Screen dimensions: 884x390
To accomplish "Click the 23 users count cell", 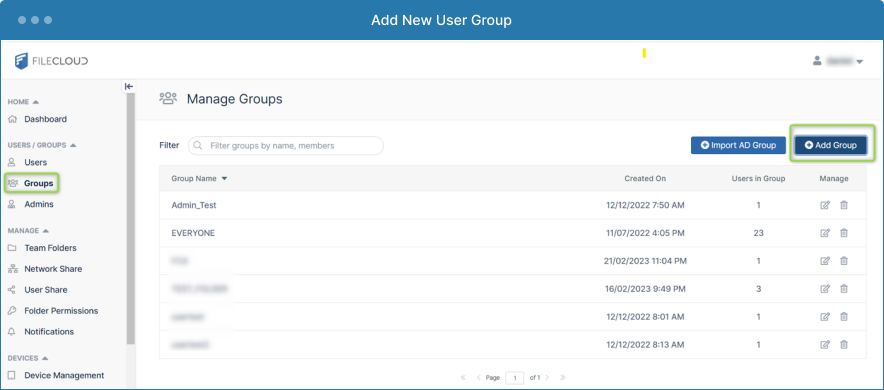I will point(758,233).
